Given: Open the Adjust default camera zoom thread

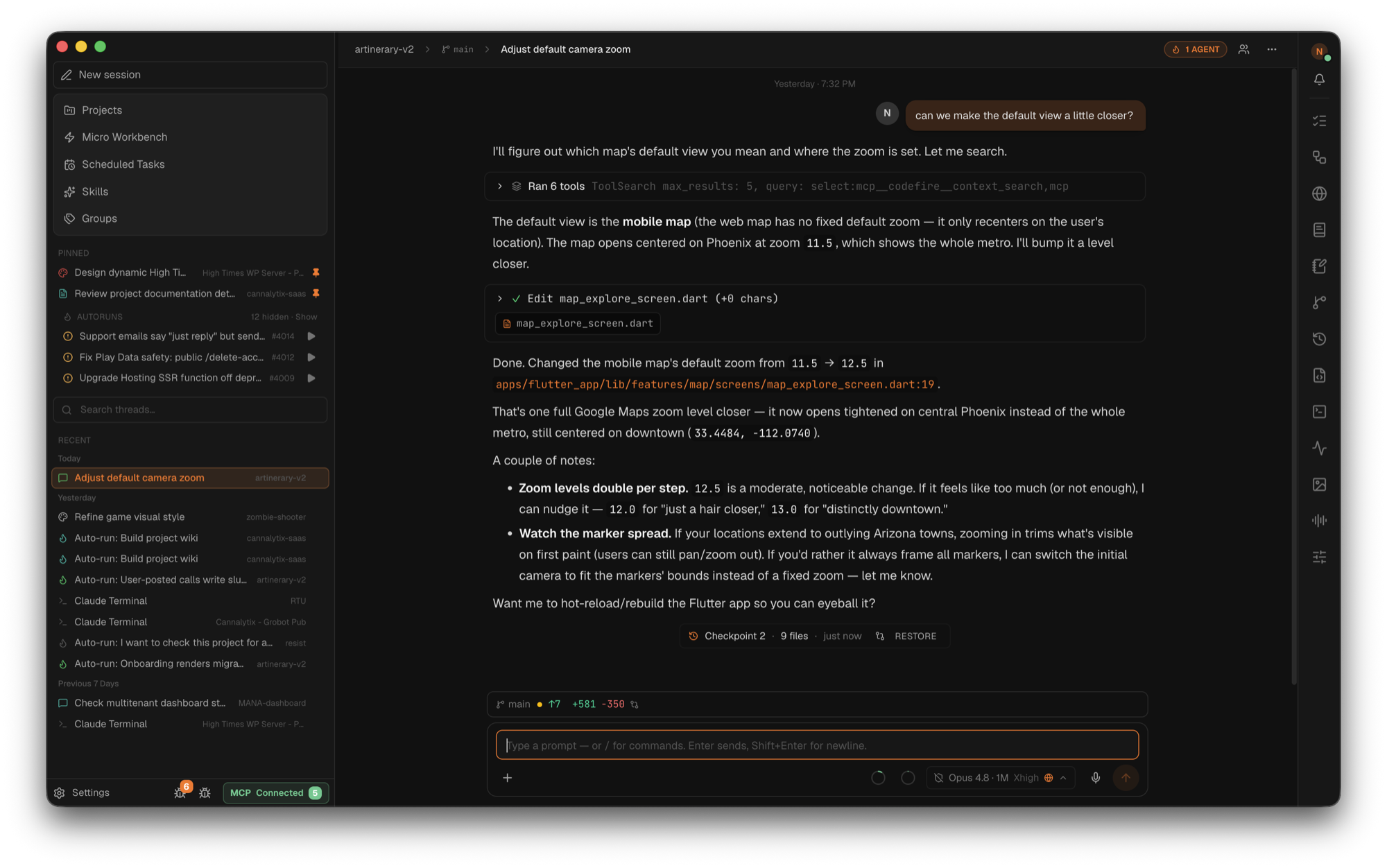Looking at the screenshot, I should tap(190, 478).
